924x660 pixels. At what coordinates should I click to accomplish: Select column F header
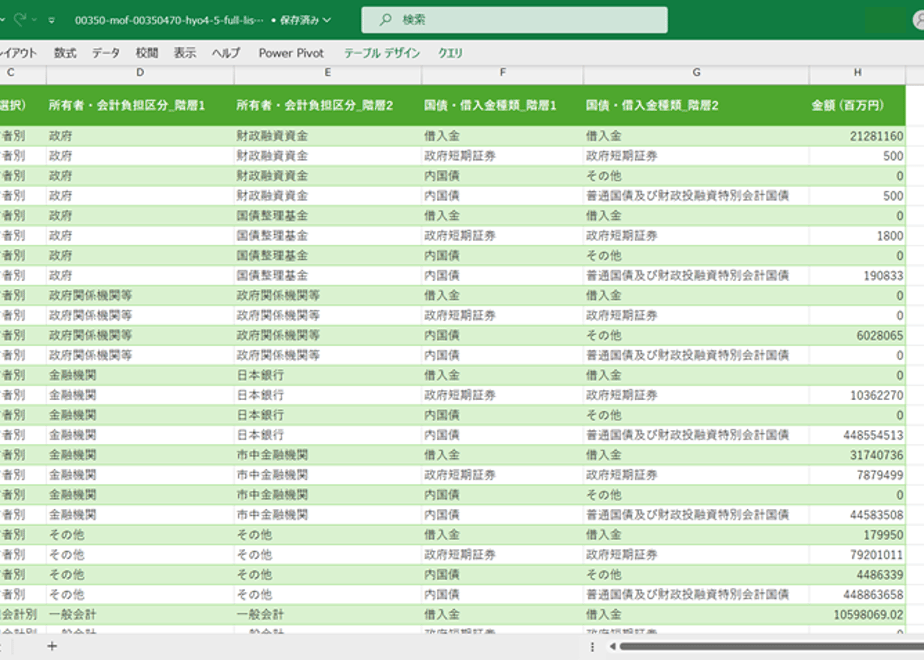[503, 72]
